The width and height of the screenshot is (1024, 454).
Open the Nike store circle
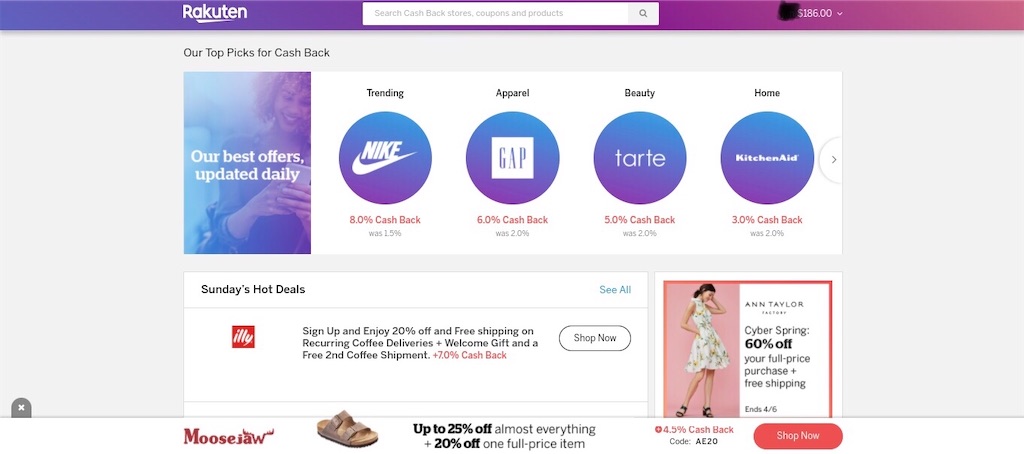[x=385, y=158]
